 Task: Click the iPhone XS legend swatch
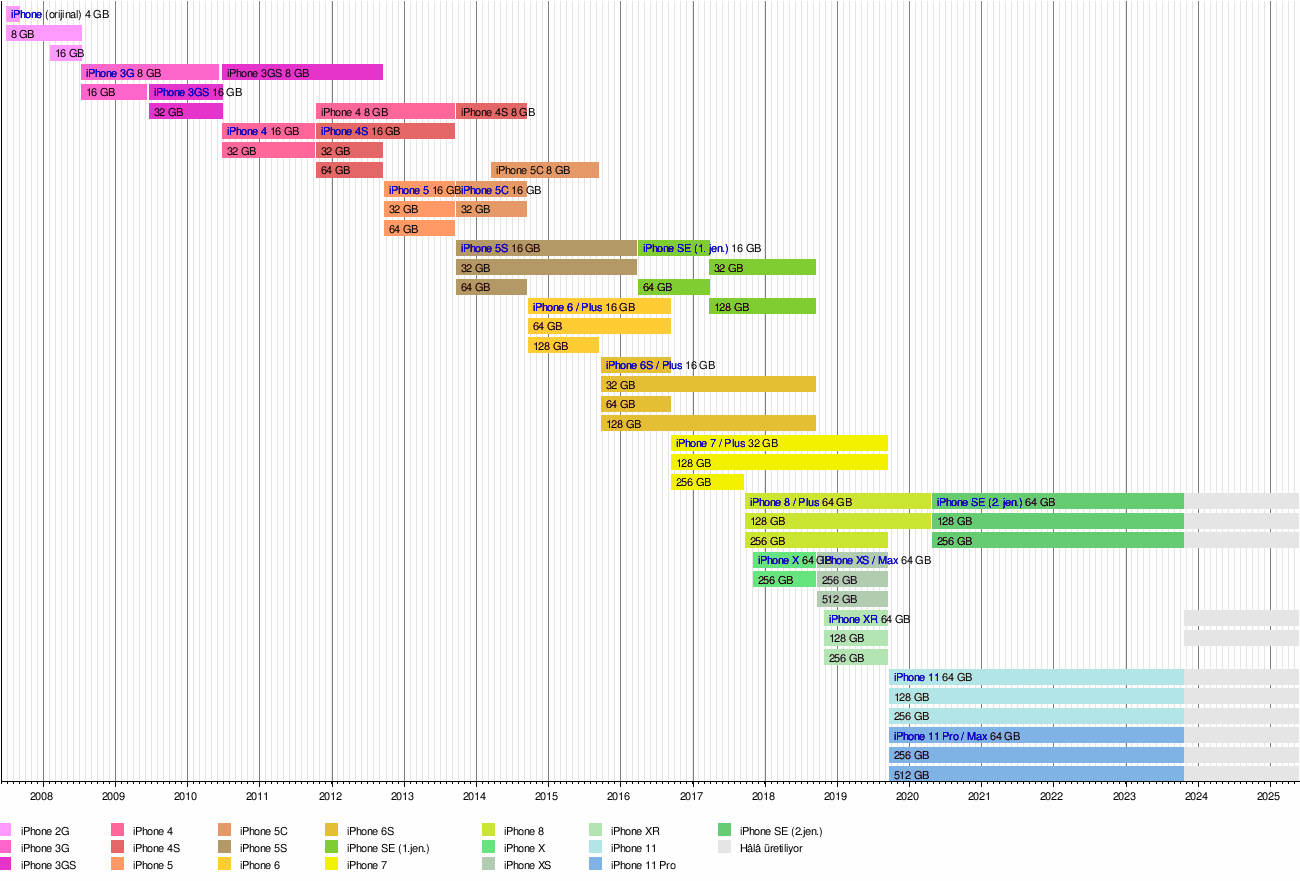coord(488,866)
